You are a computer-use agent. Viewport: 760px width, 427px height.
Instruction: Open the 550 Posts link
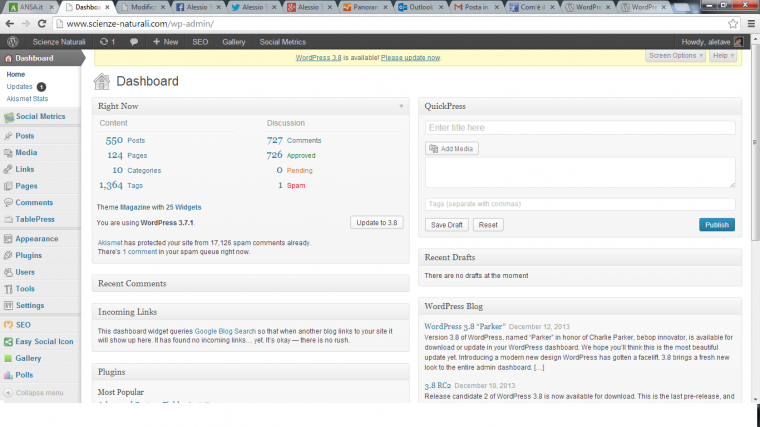coord(125,141)
